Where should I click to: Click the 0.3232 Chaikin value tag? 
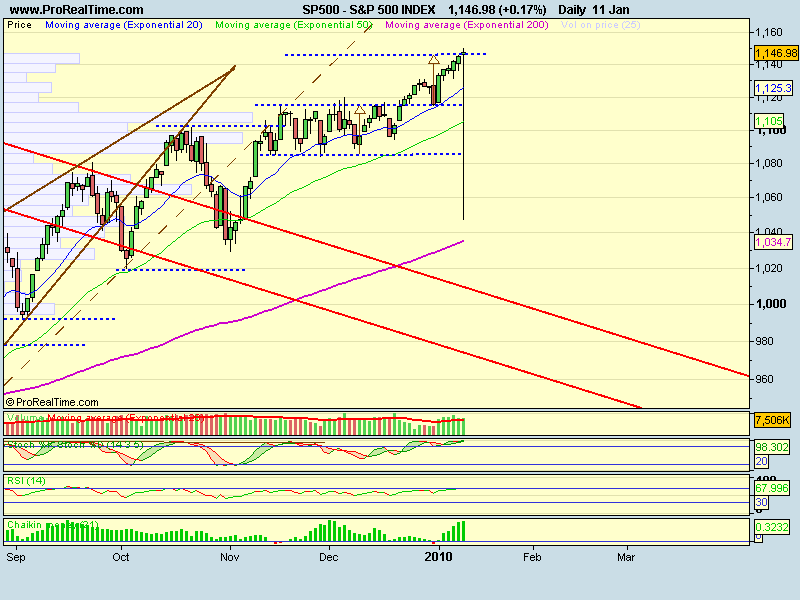pyautogui.click(x=772, y=527)
